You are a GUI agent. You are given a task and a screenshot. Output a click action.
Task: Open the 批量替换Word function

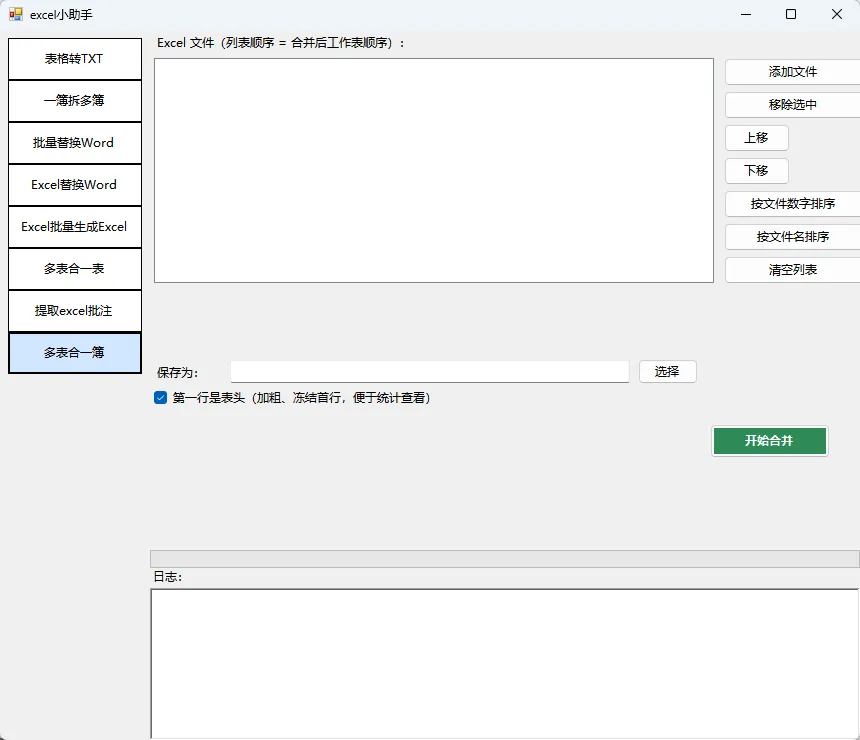tap(75, 143)
